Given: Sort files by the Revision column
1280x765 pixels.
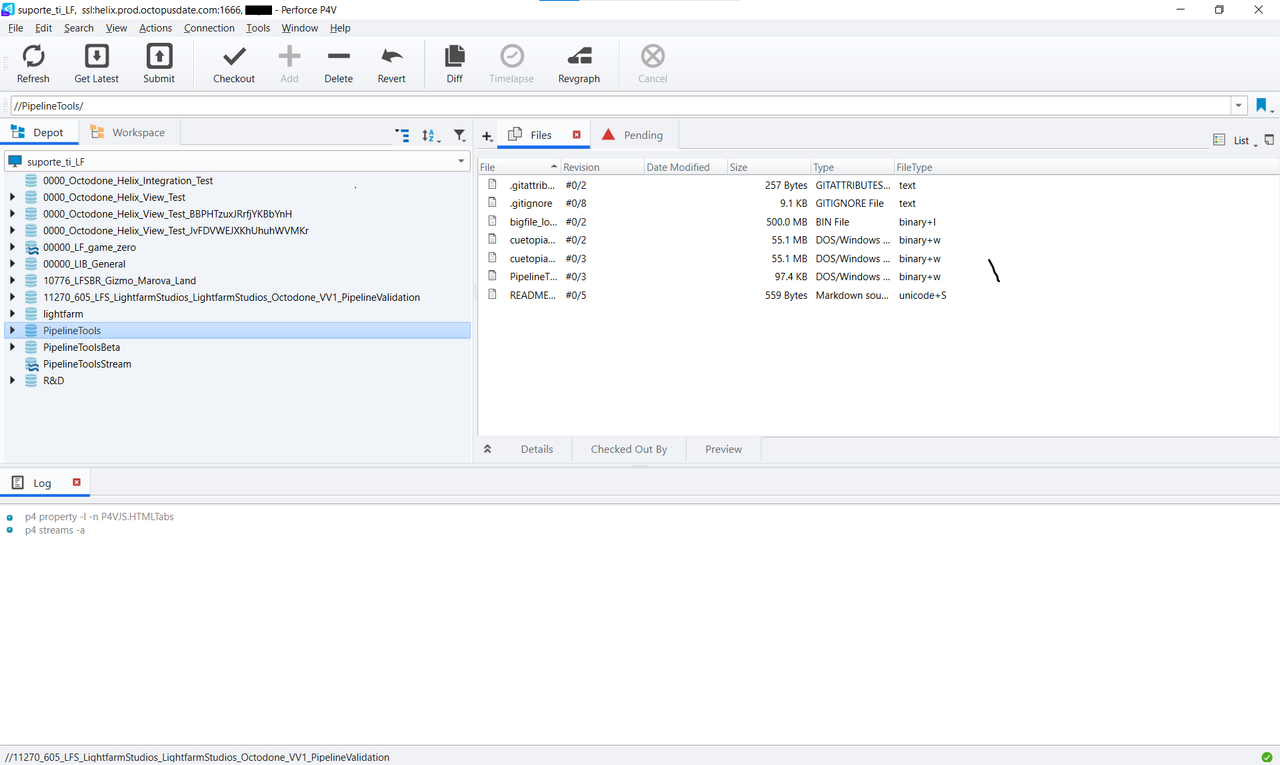Looking at the screenshot, I should (601, 167).
